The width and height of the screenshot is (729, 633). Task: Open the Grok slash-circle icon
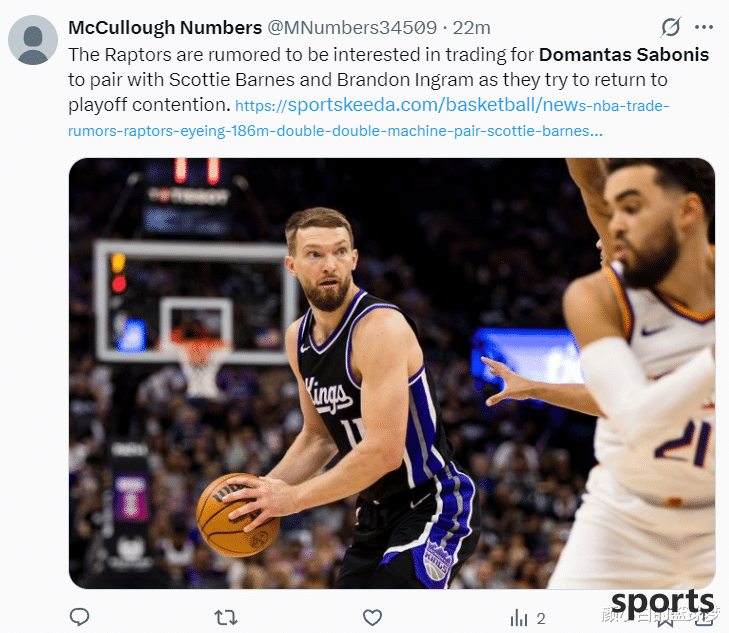click(x=670, y=27)
